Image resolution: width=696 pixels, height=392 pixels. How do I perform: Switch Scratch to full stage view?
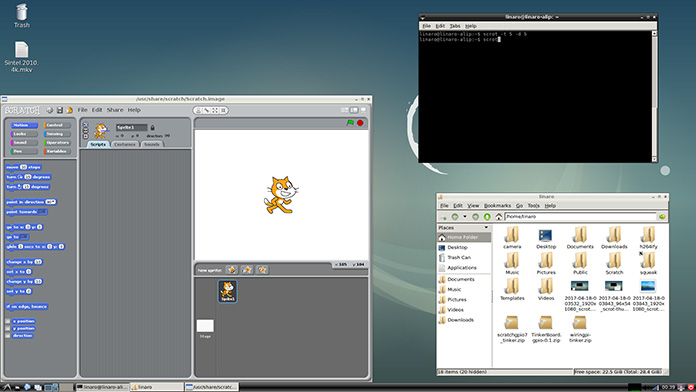pos(354,110)
